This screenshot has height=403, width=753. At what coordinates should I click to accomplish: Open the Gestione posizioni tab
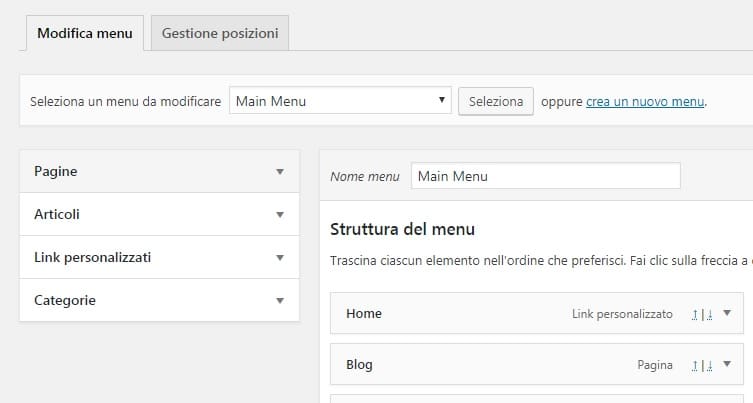(220, 33)
